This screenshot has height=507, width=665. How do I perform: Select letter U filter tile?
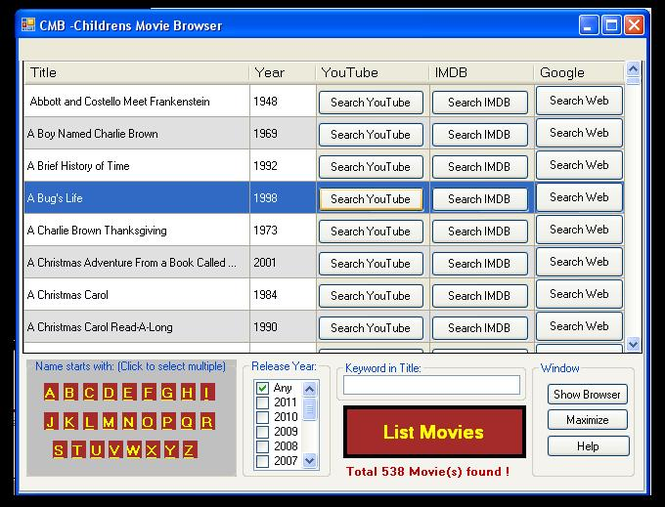pyautogui.click(x=96, y=450)
